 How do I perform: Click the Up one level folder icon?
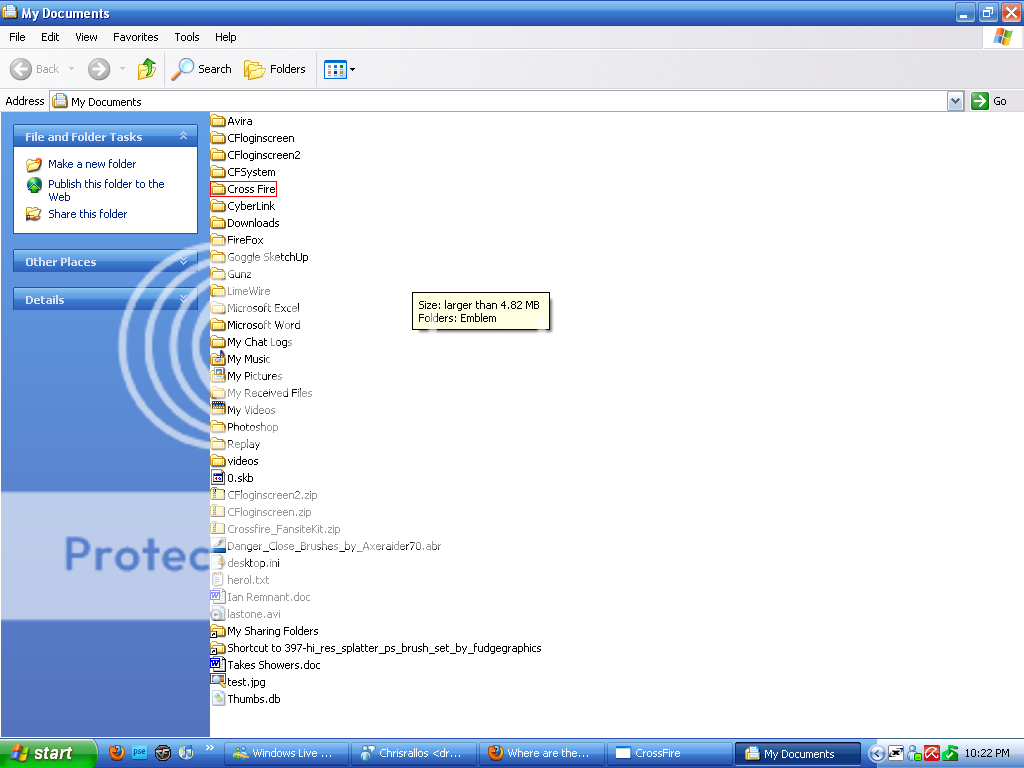point(146,69)
